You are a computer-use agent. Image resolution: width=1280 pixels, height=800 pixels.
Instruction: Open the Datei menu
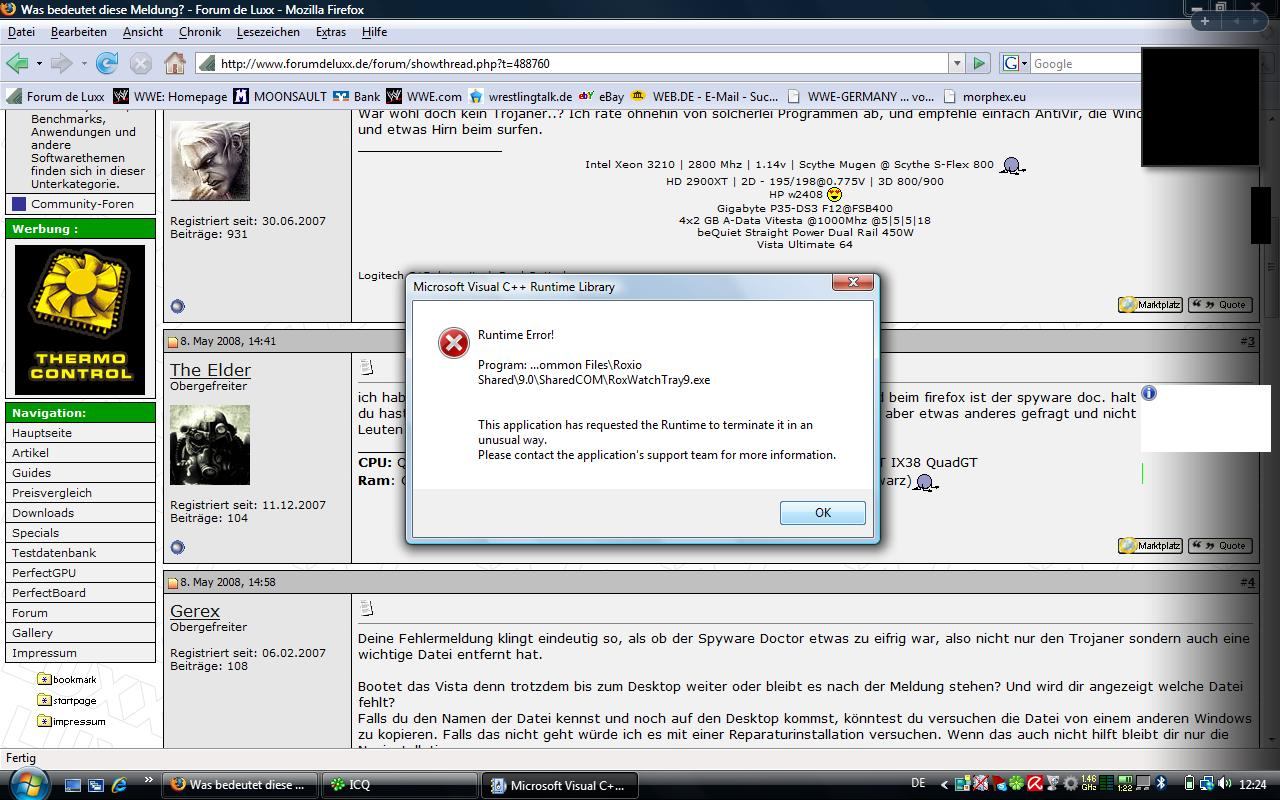click(x=21, y=32)
